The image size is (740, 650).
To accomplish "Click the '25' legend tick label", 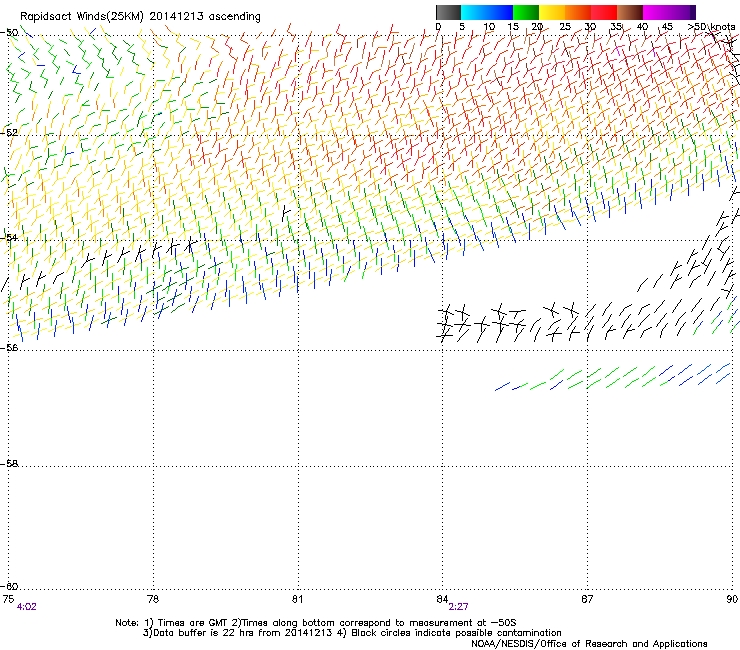I will (x=565, y=27).
